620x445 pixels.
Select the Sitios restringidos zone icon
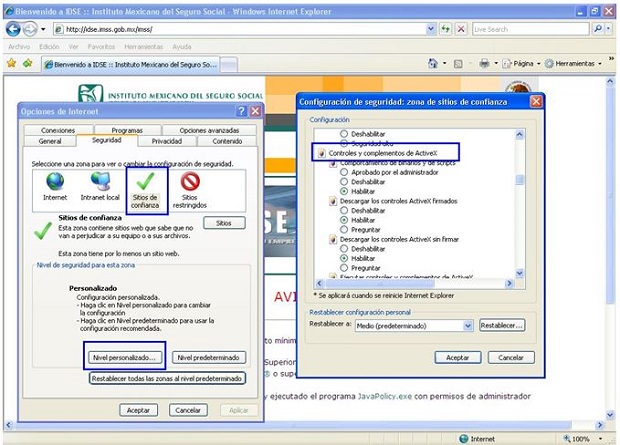pyautogui.click(x=190, y=181)
